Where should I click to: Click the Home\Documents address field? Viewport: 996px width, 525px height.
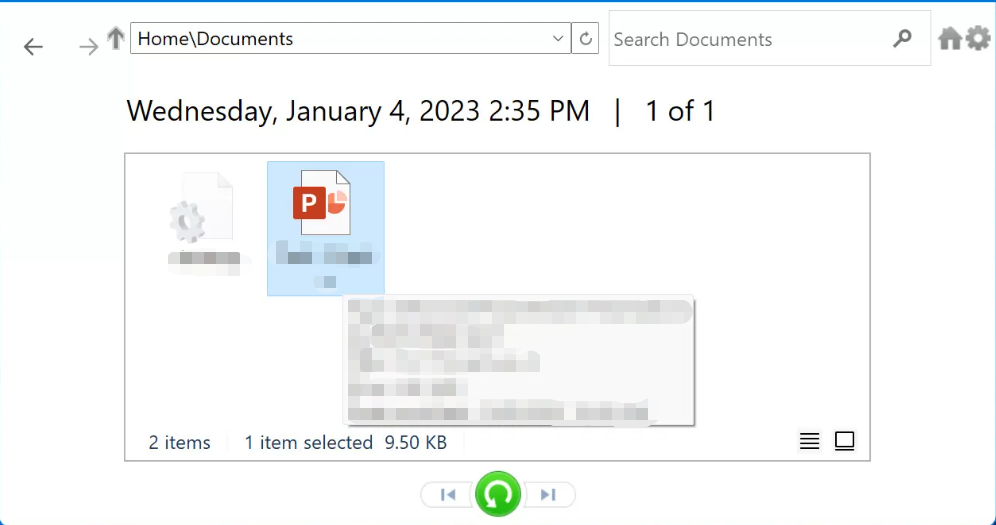click(338, 39)
